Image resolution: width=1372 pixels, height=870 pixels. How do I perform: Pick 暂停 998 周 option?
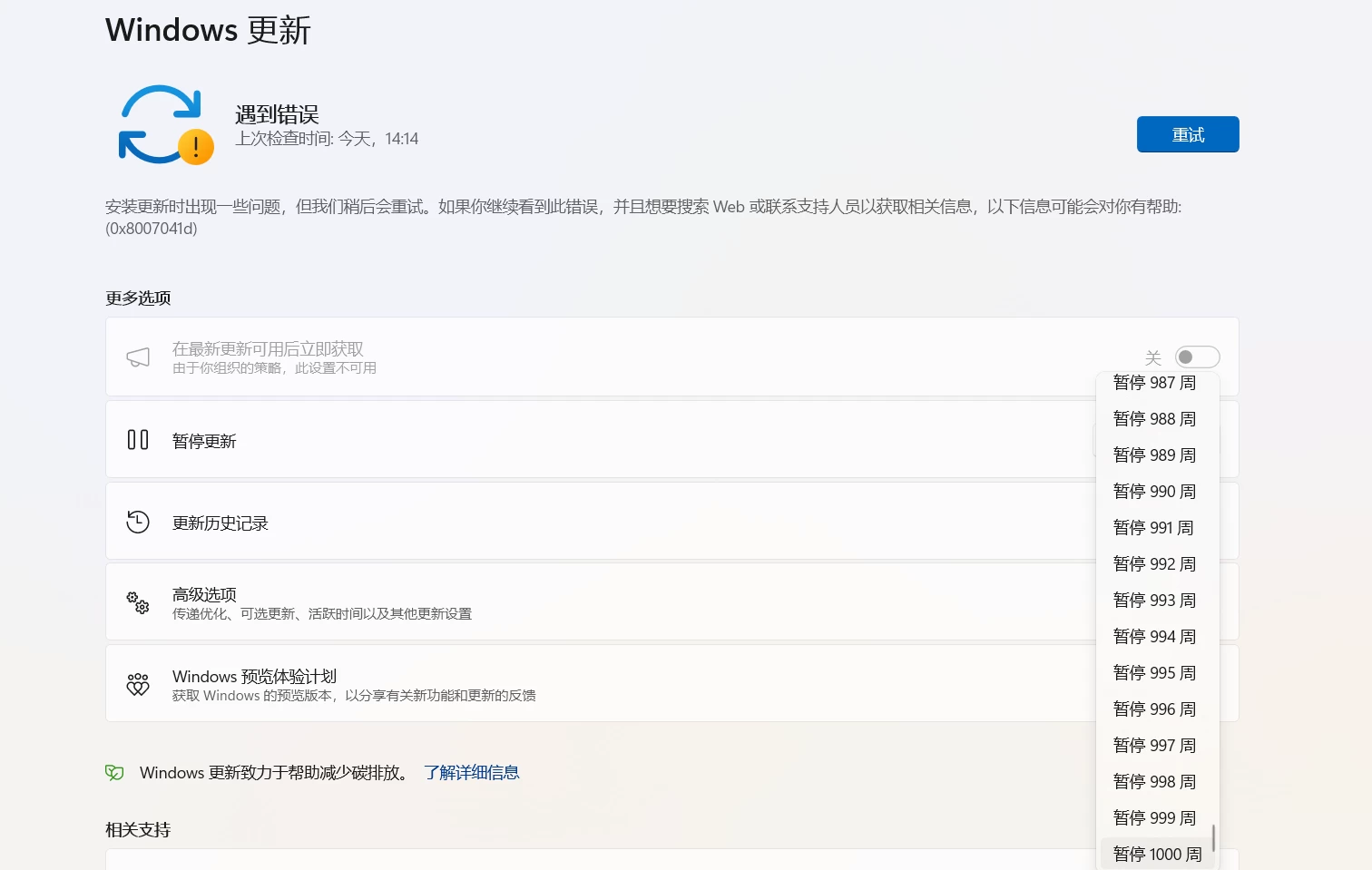(x=1154, y=782)
